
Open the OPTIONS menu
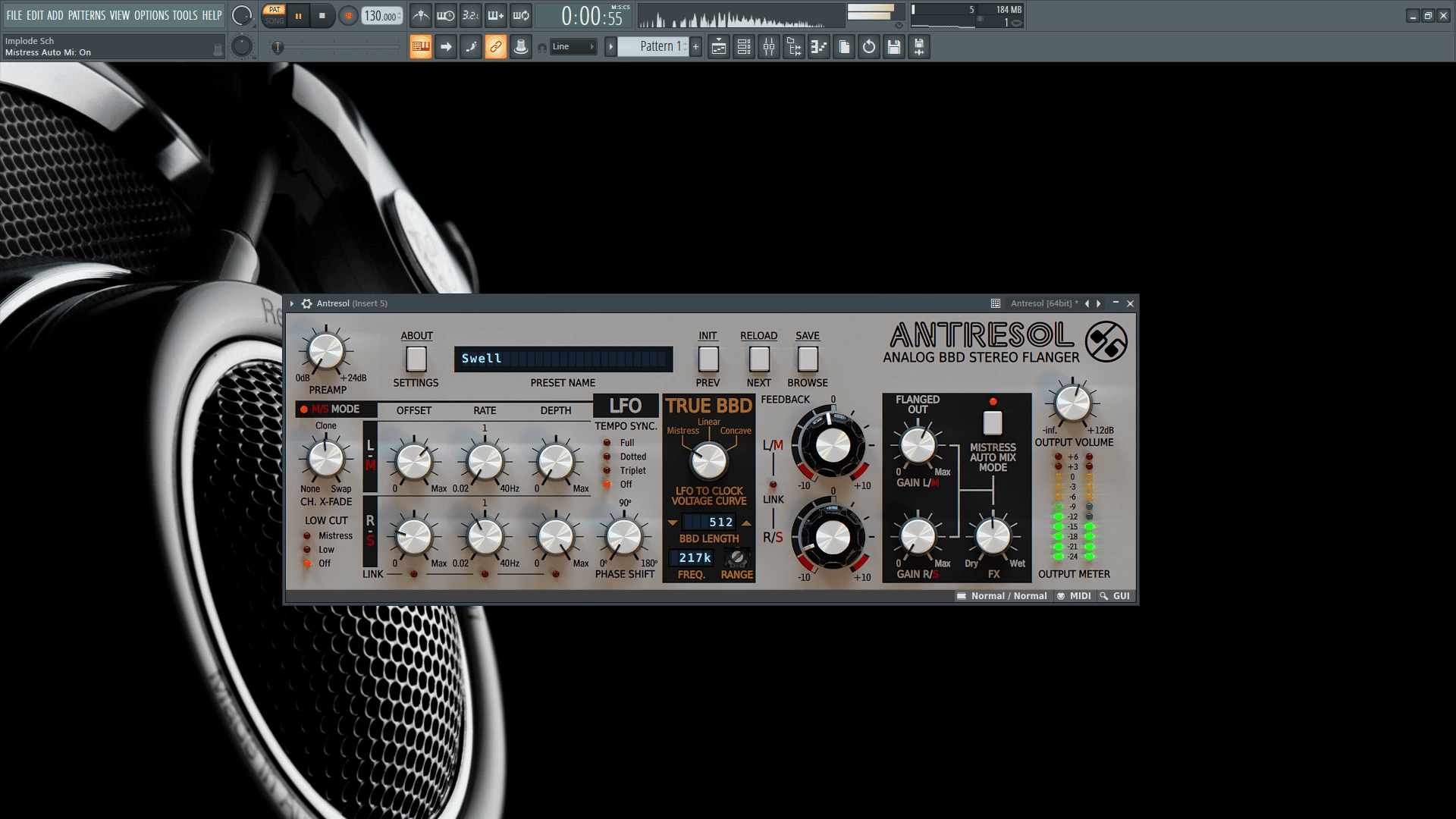pos(152,15)
